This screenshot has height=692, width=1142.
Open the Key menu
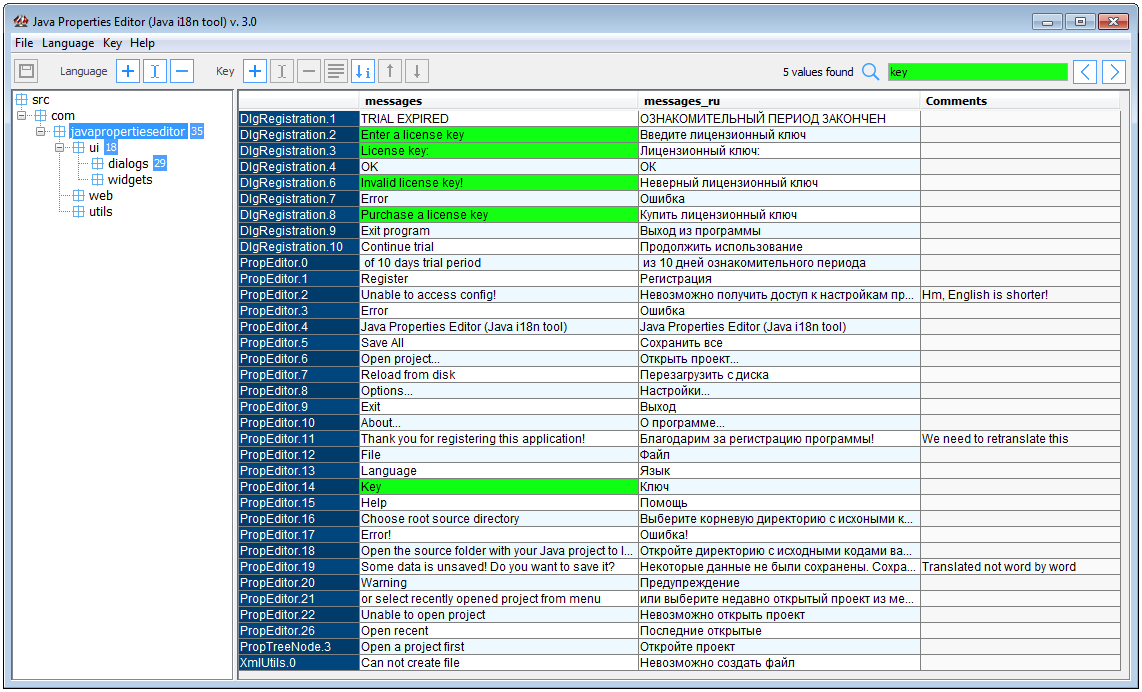[112, 43]
